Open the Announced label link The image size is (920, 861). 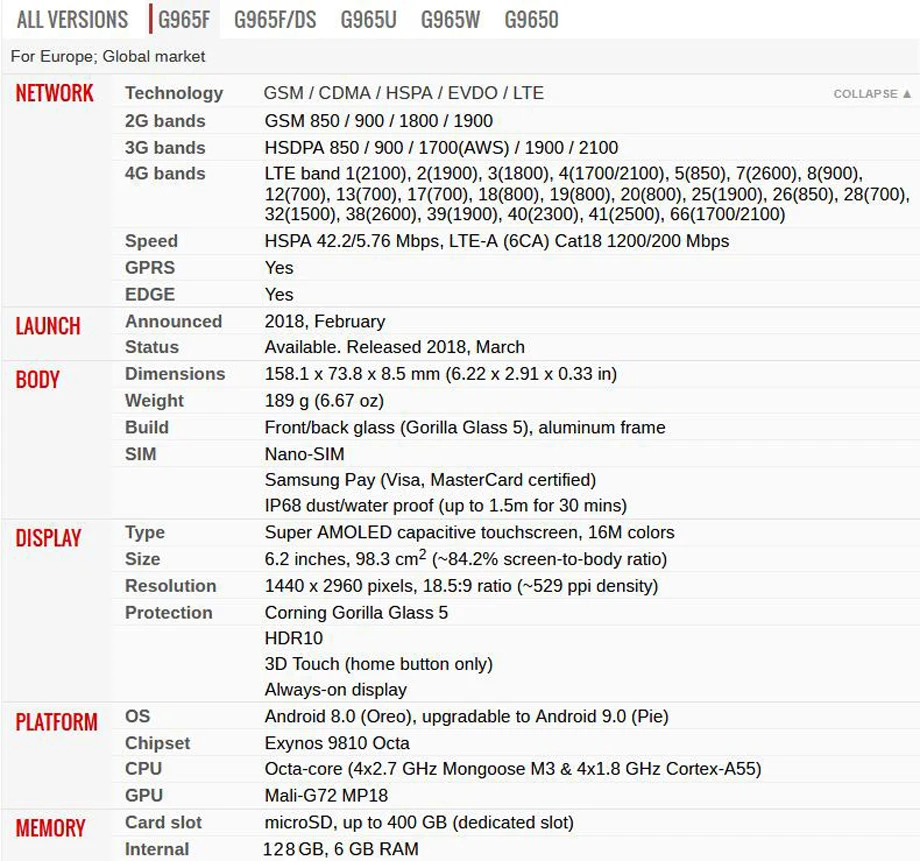[174, 322]
